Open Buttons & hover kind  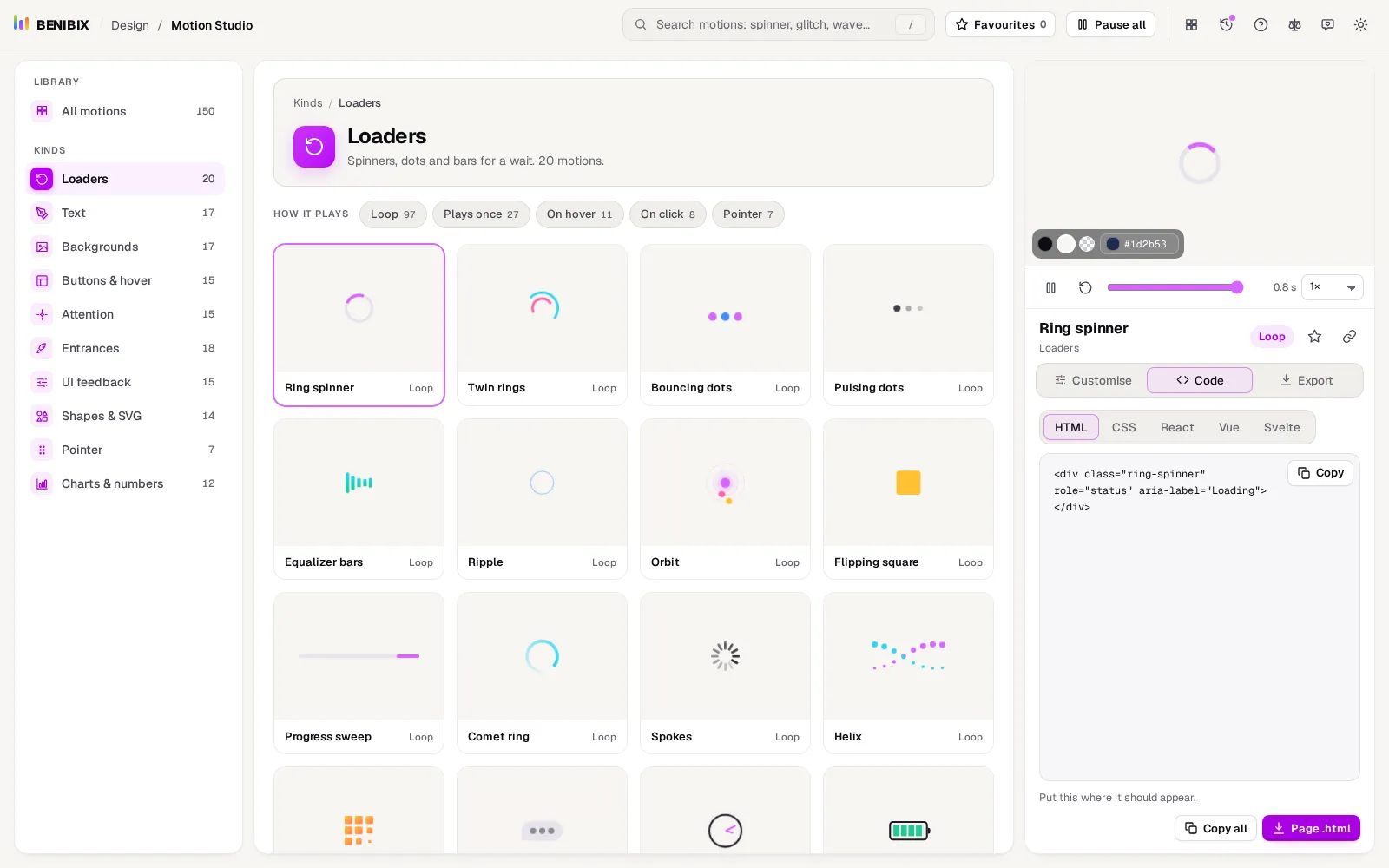[126, 280]
